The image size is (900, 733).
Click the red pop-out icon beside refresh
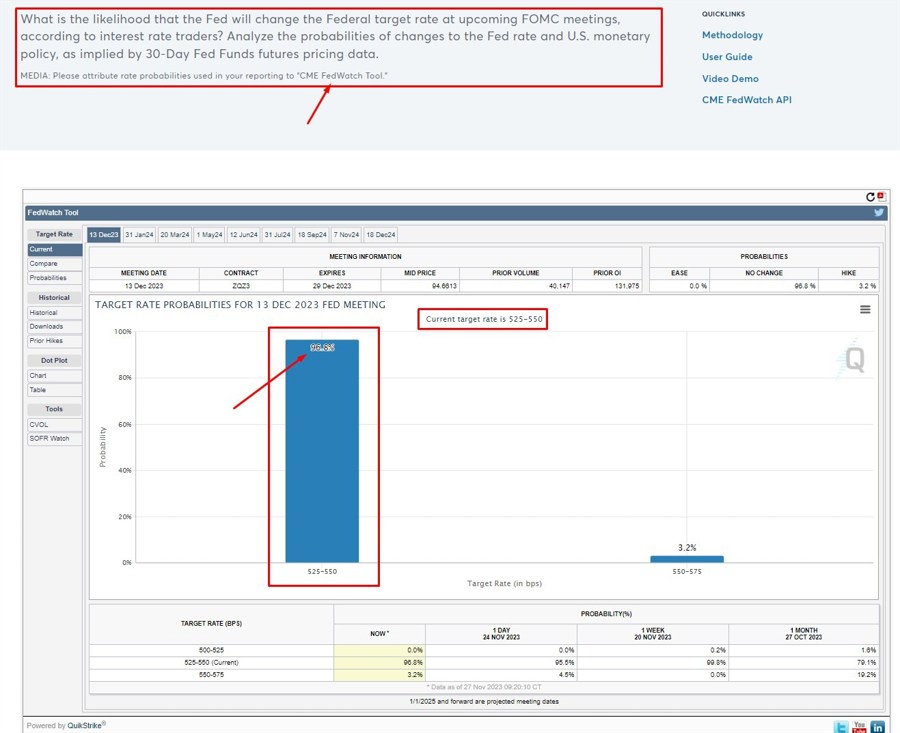point(881,197)
